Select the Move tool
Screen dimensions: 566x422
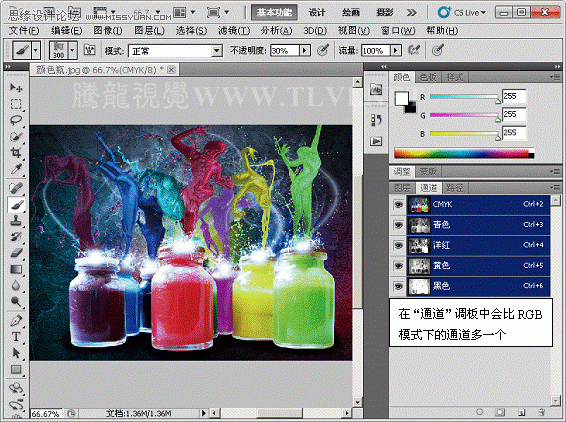click(16, 87)
